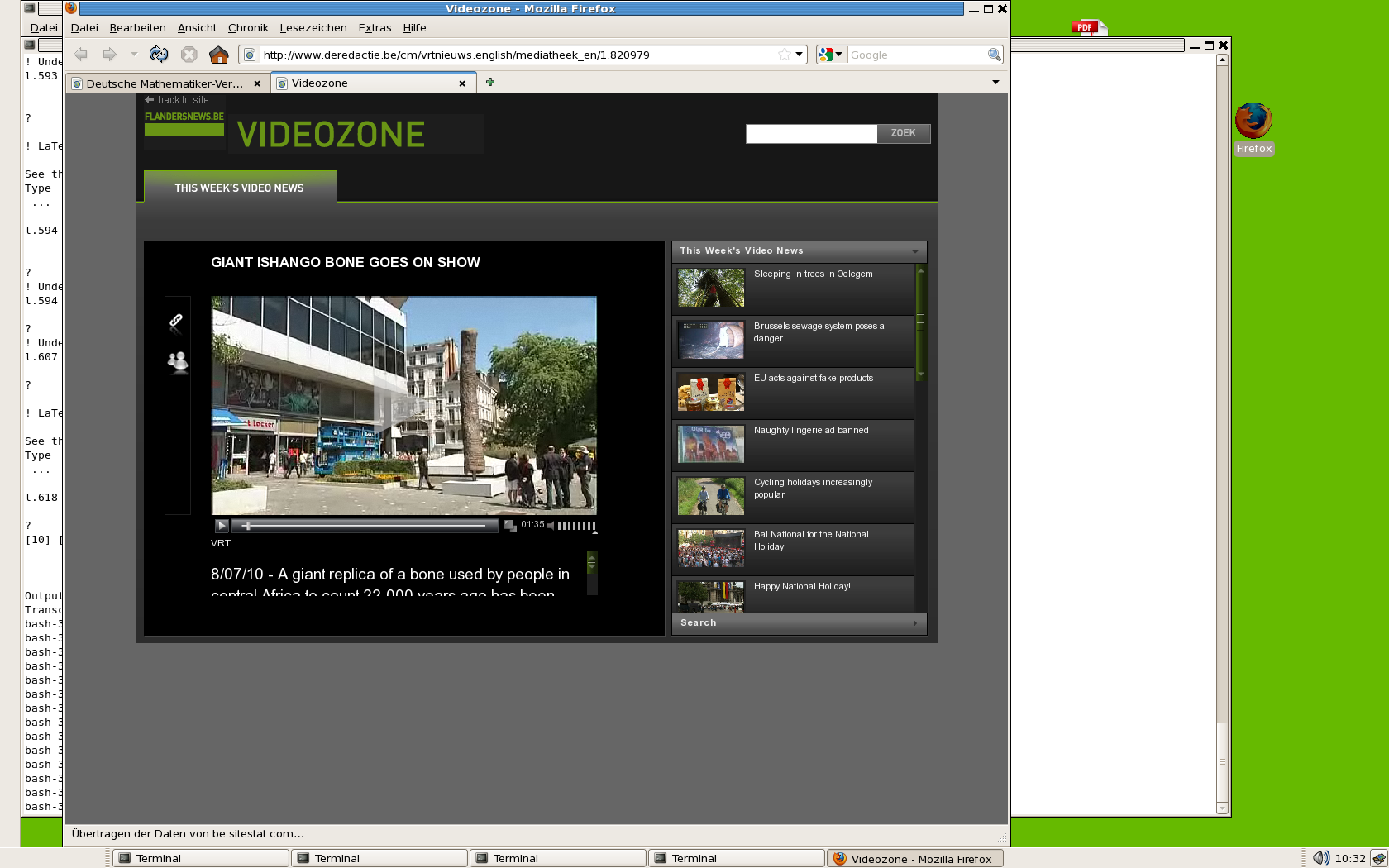Screen dimensions: 1389x868
Task: Expand the Search panel in the sidebar
Action: point(799,623)
